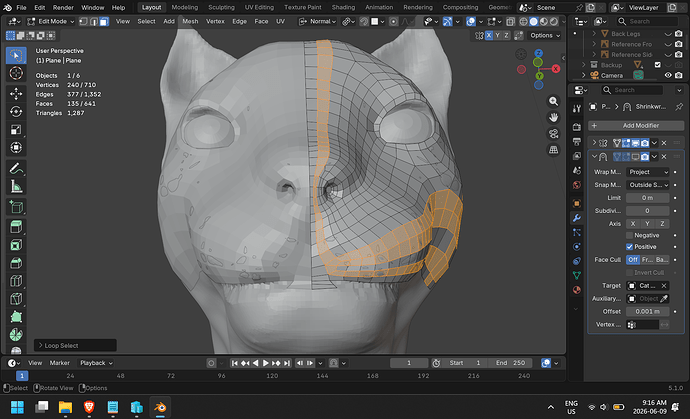Open the Mesh menu

[x=190, y=21]
